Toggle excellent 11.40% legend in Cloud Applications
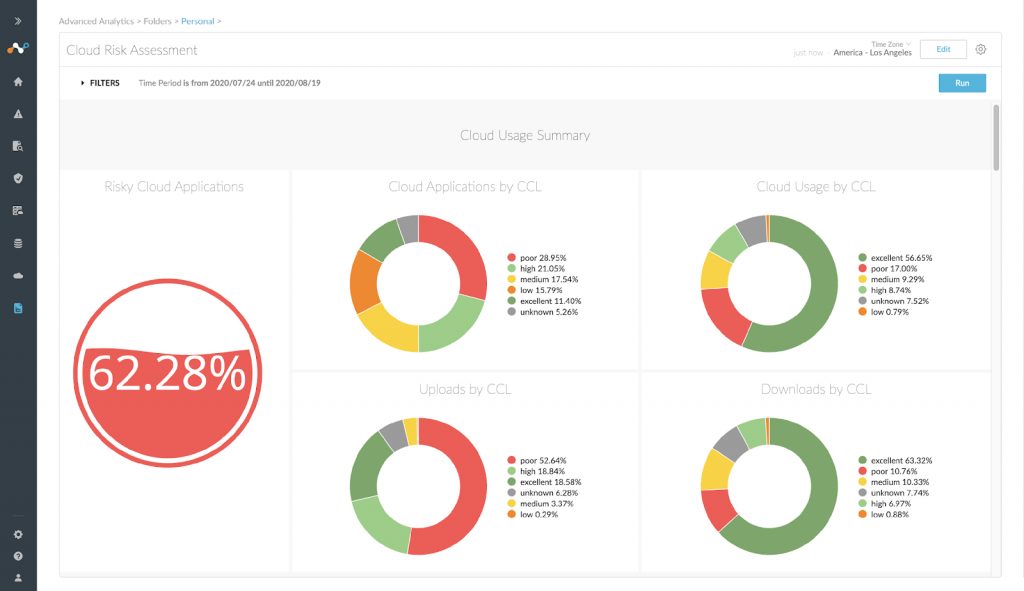 [x=544, y=301]
